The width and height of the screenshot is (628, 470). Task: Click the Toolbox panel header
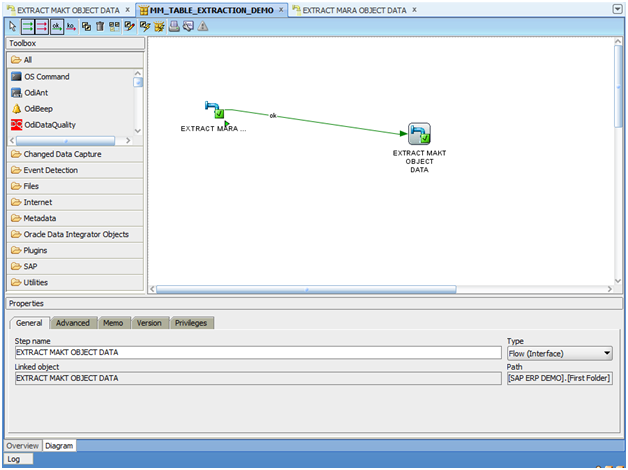(x=75, y=43)
